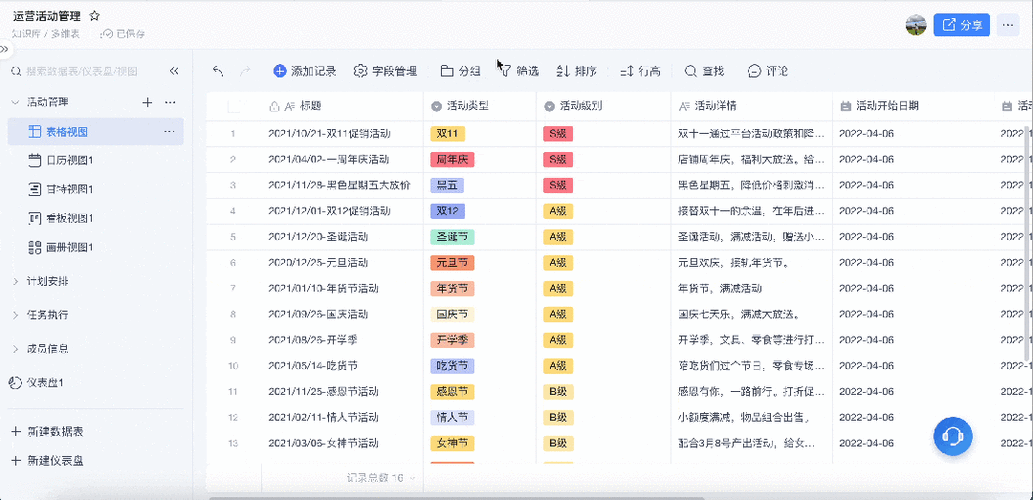This screenshot has height=500, width=1033.
Task: Open the 筛选 filter option
Action: (x=518, y=71)
